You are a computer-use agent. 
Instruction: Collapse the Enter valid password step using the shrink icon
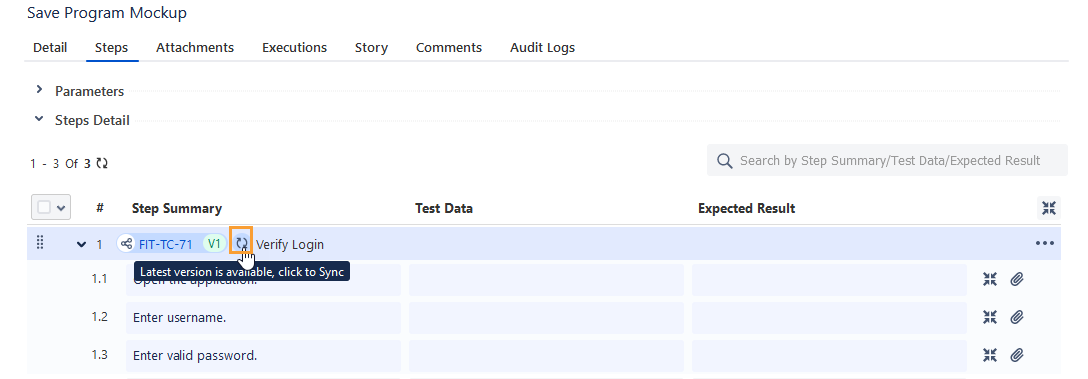[x=990, y=355]
